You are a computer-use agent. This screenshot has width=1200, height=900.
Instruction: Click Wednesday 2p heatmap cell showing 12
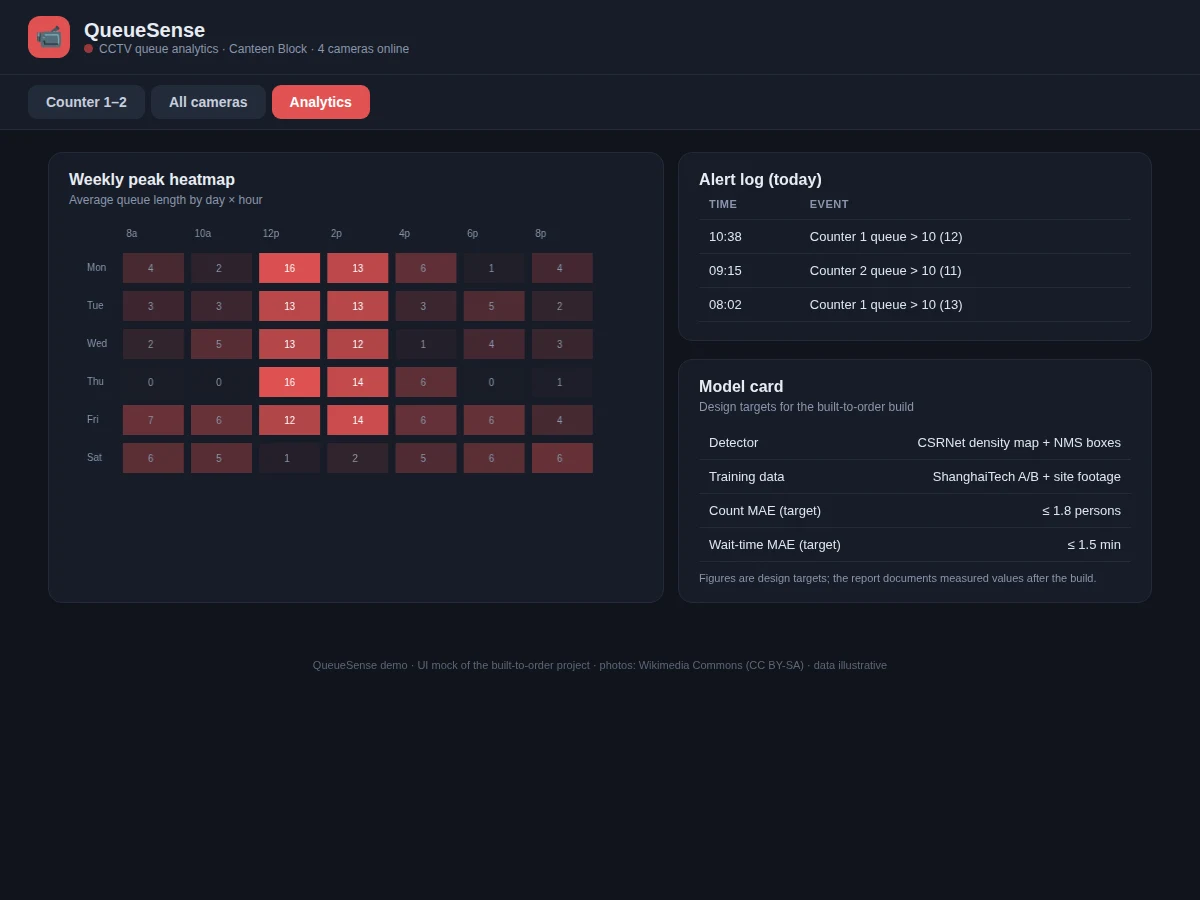pos(358,344)
